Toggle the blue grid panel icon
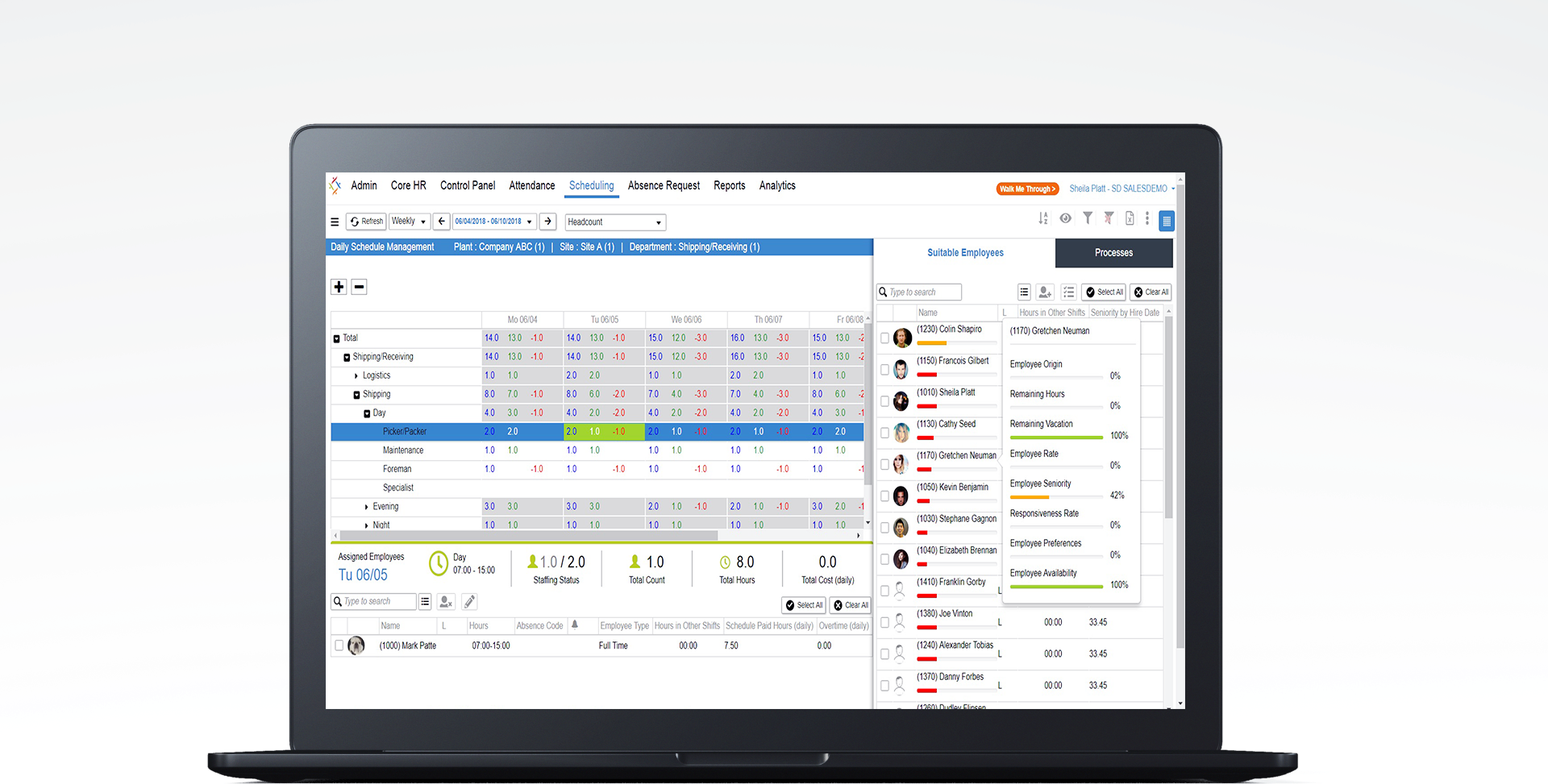 1167,221
